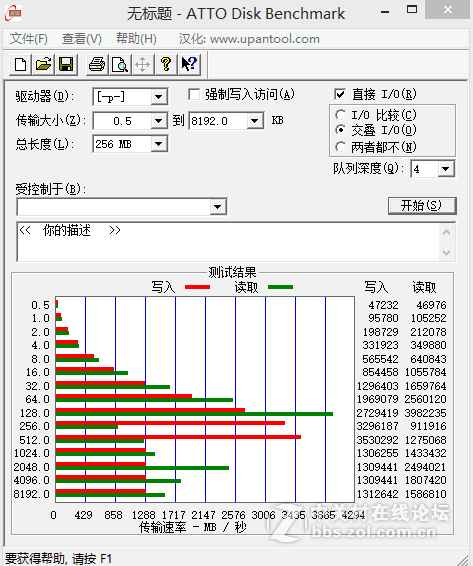Image resolution: width=473 pixels, height=566 pixels.
Task: Uncheck the 直接 I/O(R) checkbox
Action: coord(340,95)
